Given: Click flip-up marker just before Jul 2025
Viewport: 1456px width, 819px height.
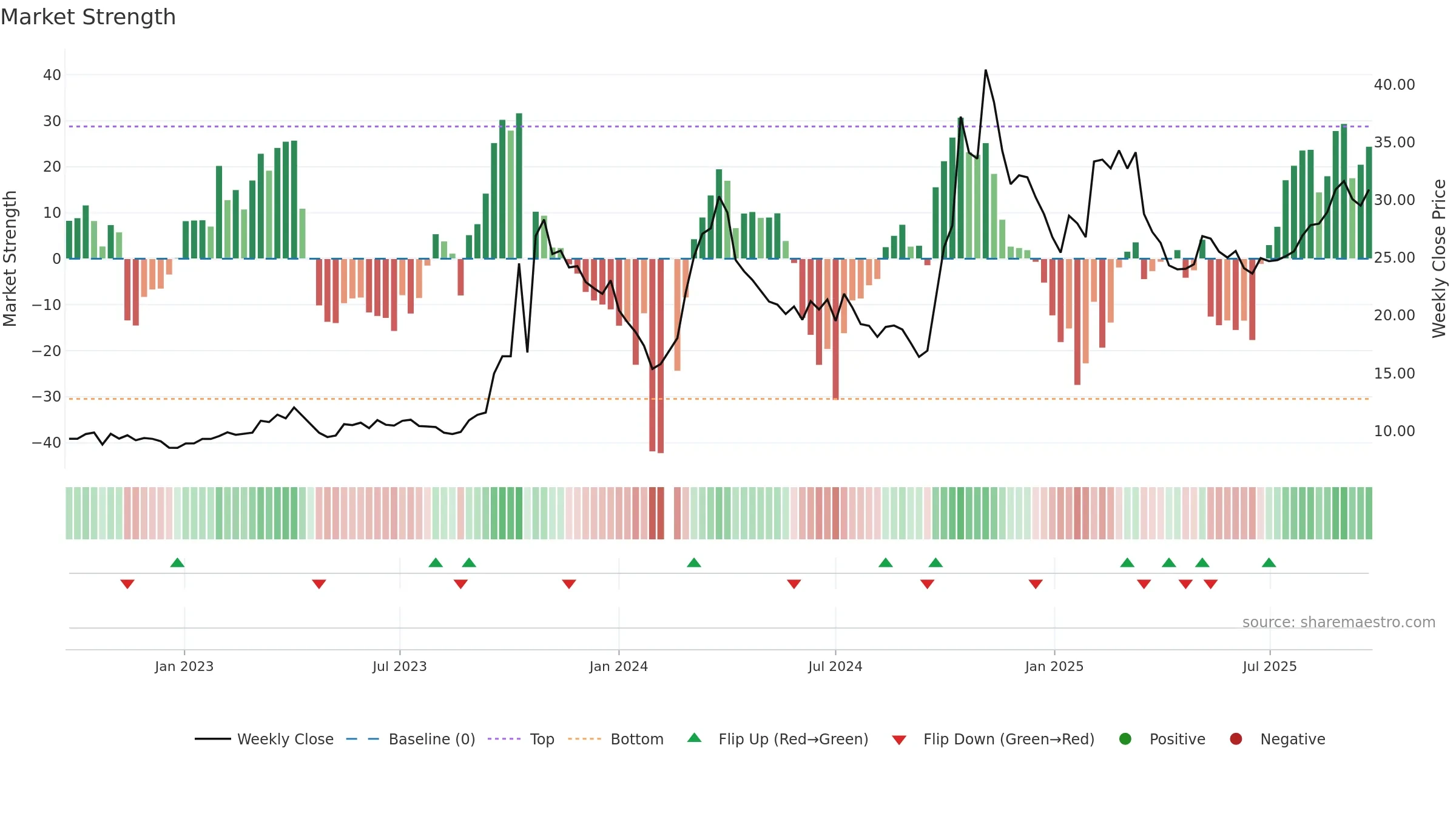Looking at the screenshot, I should (x=1269, y=562).
